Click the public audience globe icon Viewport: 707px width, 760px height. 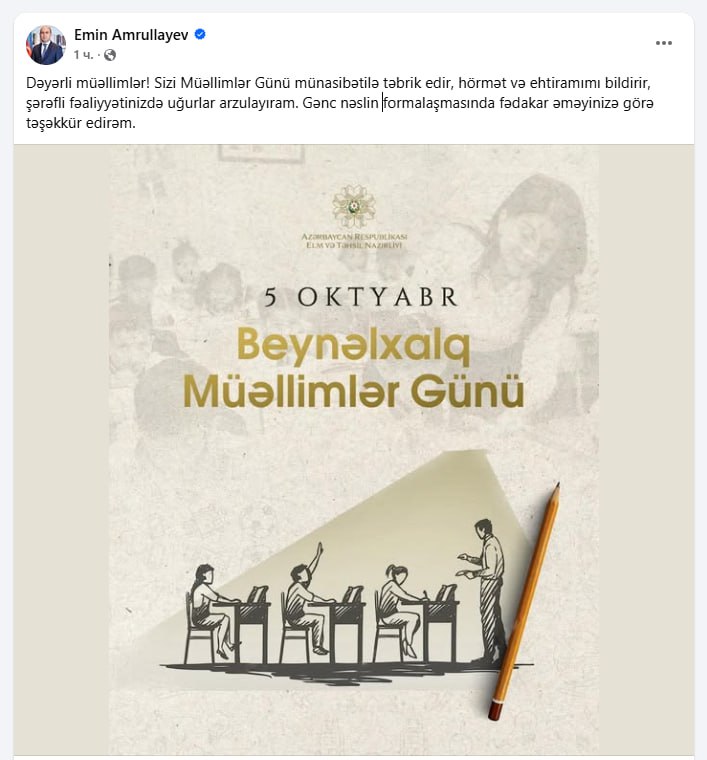pyautogui.click(x=110, y=55)
